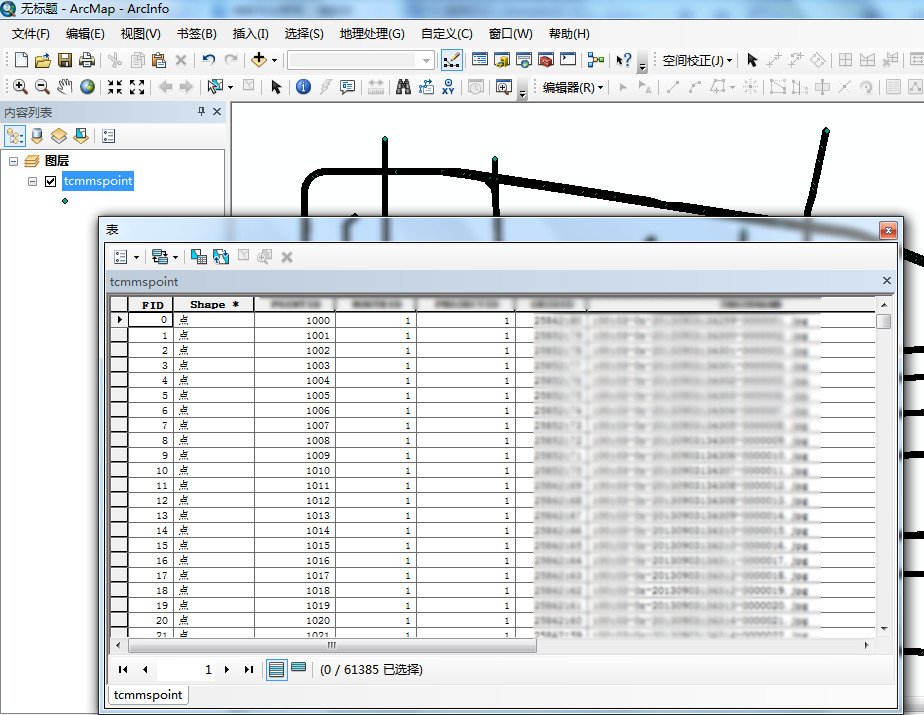Screen dimensions: 924x715
Task: Click the Full Extent globe icon
Action: tap(88, 87)
